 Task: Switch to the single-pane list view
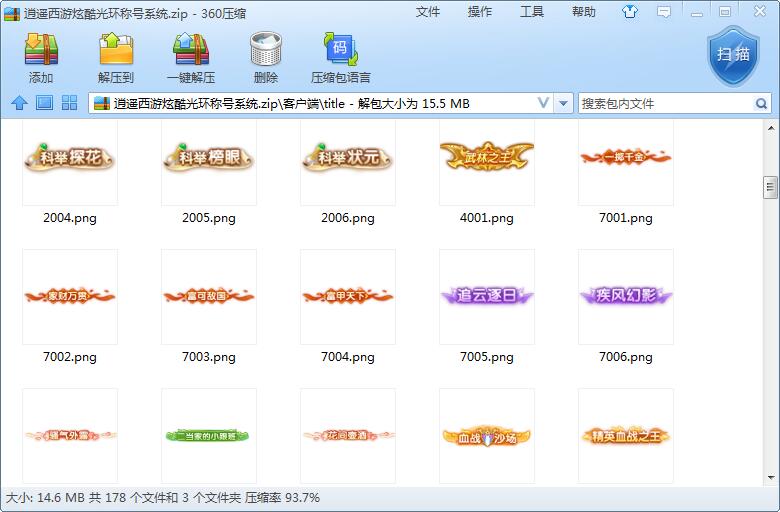44,103
